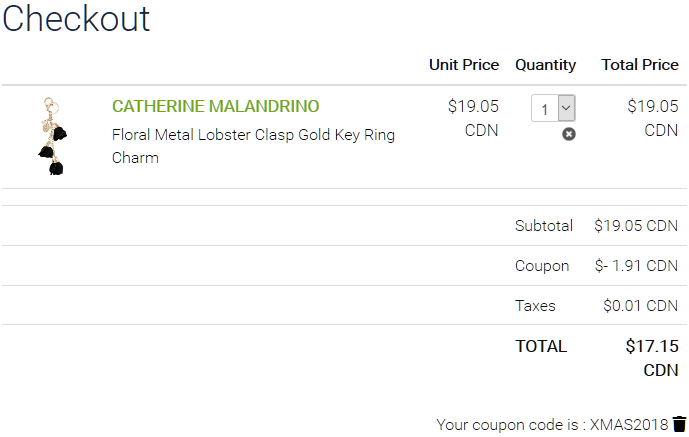689x437 pixels.
Task: Click the $- 1.91 CDN coupon discount
Action: pyautogui.click(x=636, y=266)
